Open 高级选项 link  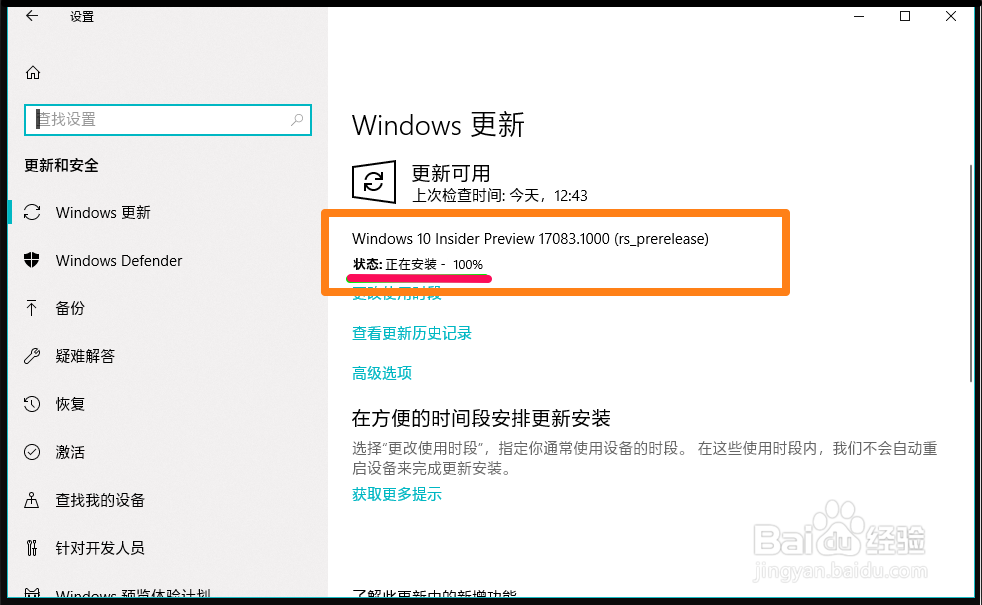pos(382,373)
